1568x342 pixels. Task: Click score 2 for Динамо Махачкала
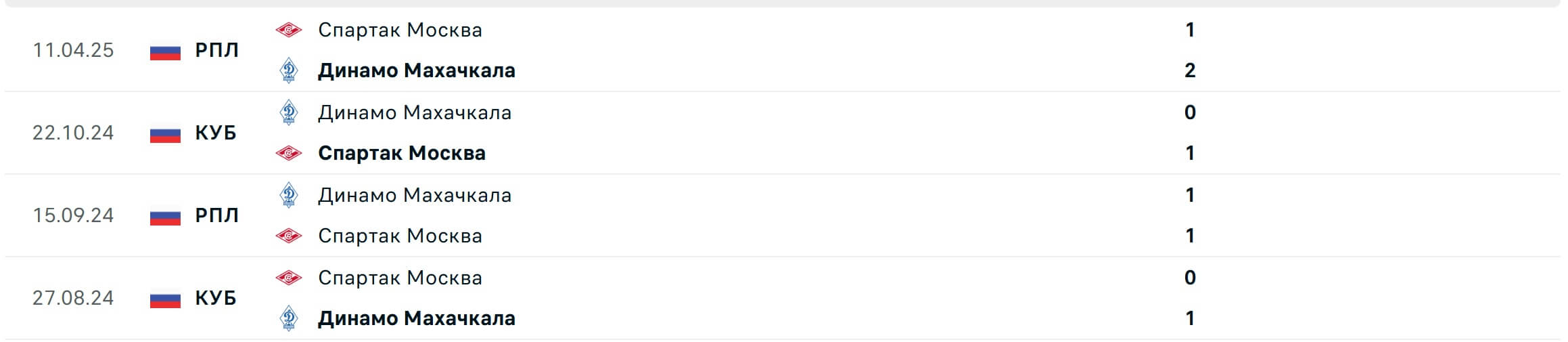click(1191, 70)
